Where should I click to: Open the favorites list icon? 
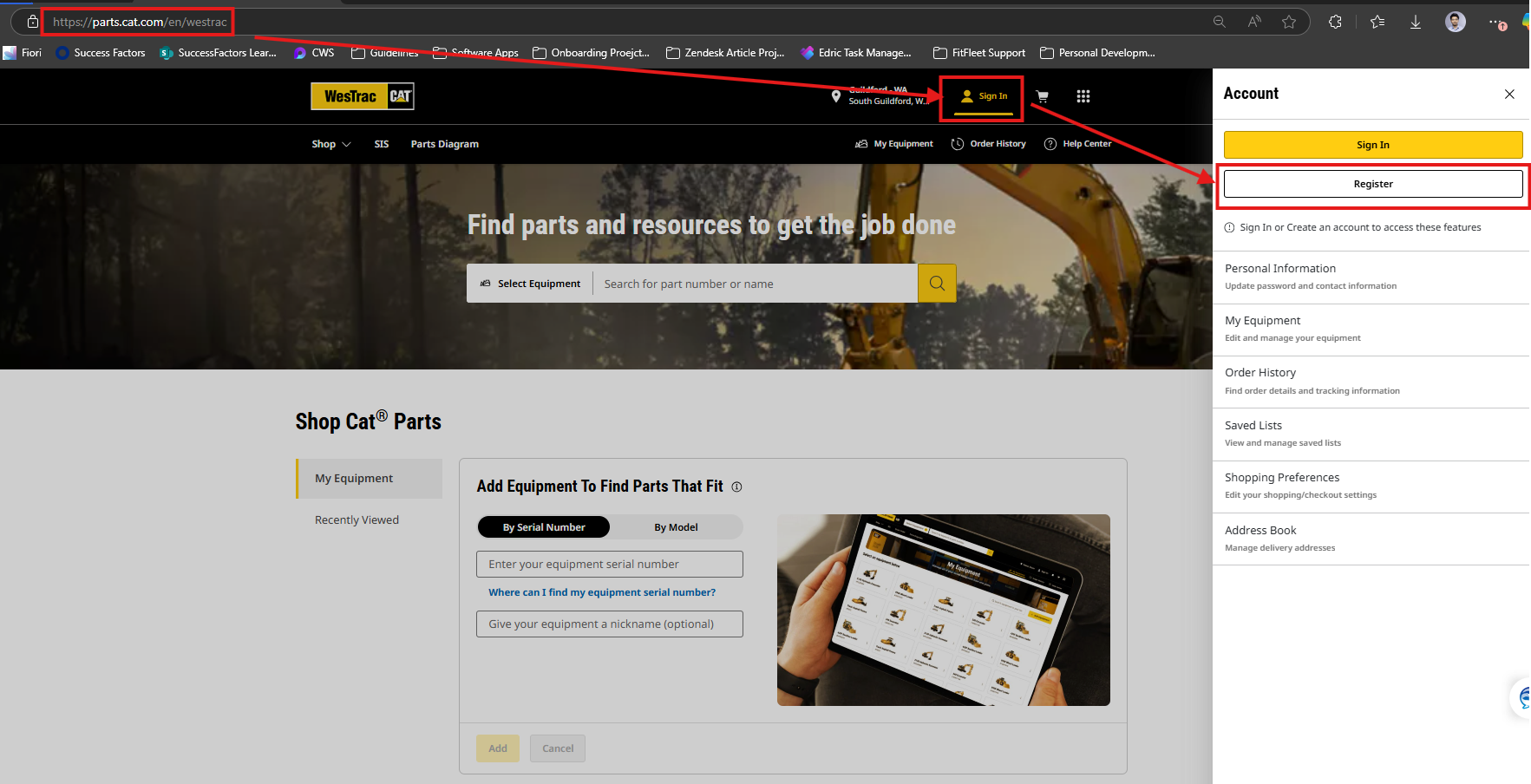[x=1377, y=22]
